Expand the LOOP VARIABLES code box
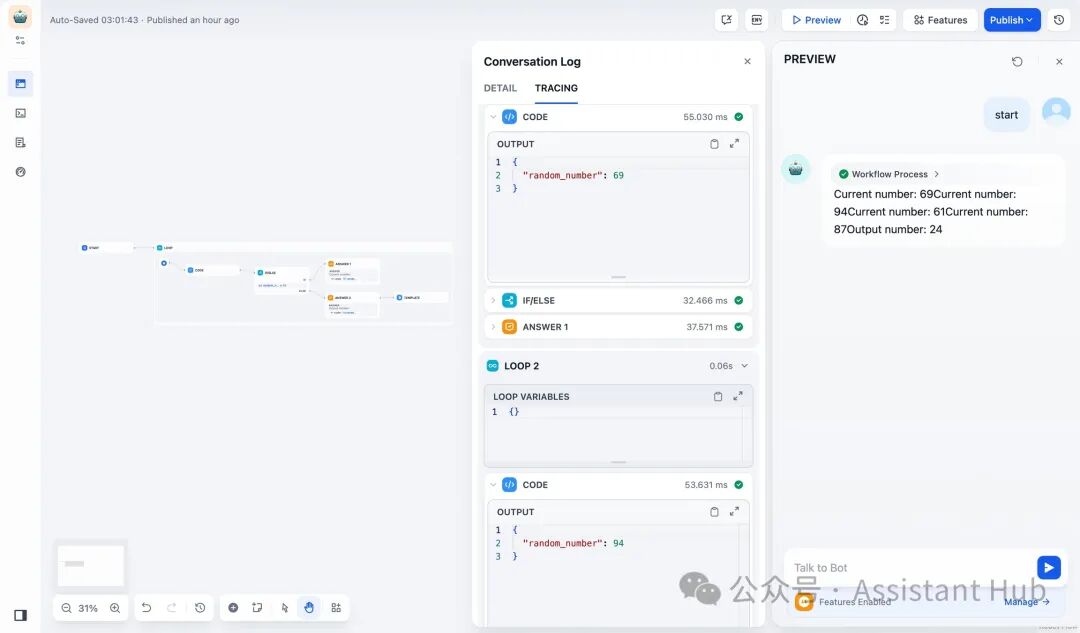This screenshot has height=633, width=1080. (x=738, y=396)
